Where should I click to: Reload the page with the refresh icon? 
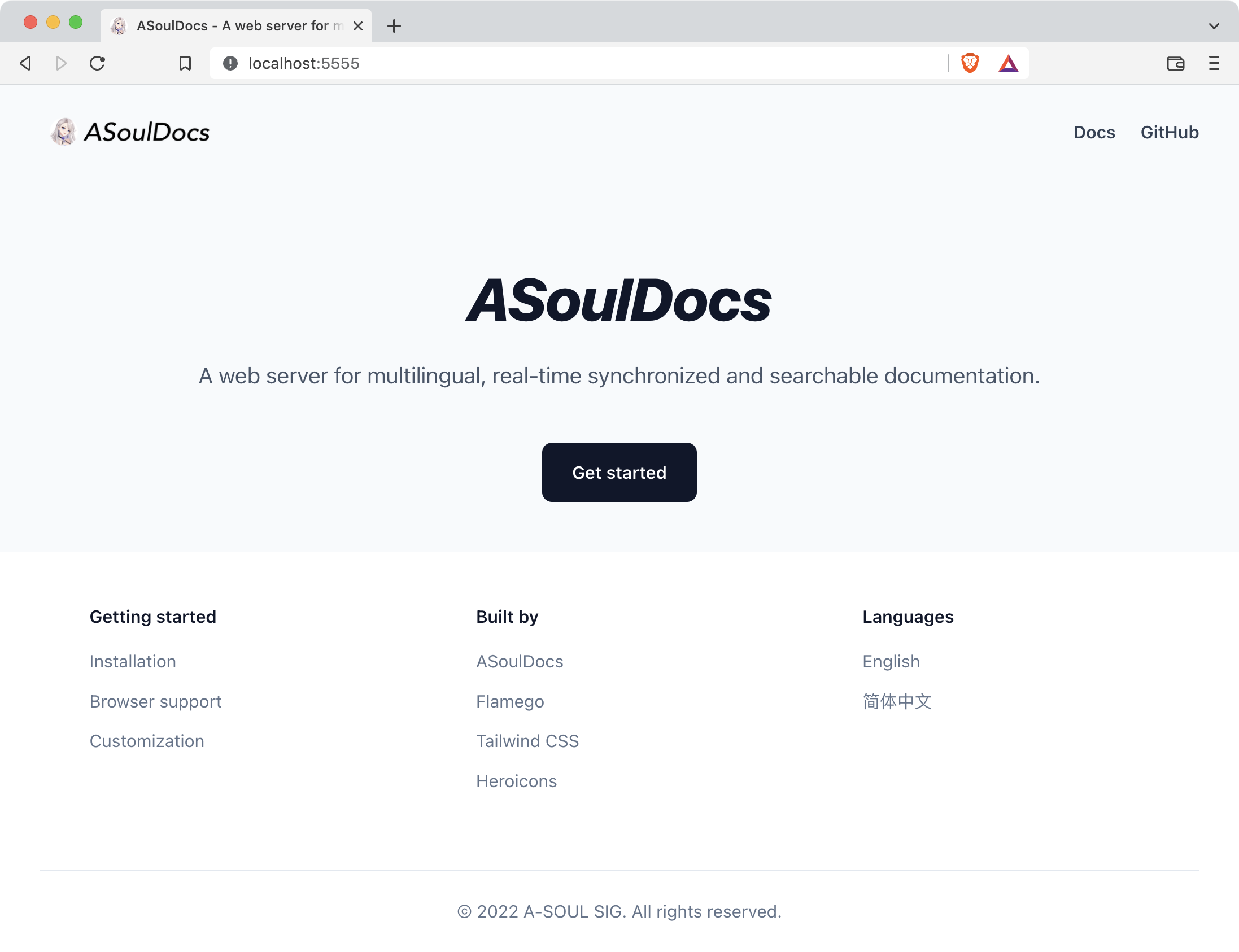tap(98, 63)
